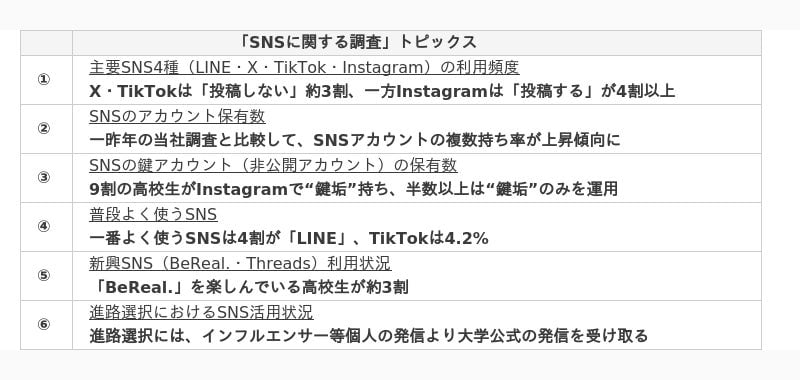Image resolution: width=800 pixels, height=380 pixels.
Task: Click the circled number ⑤ cell
Action: coord(46,276)
